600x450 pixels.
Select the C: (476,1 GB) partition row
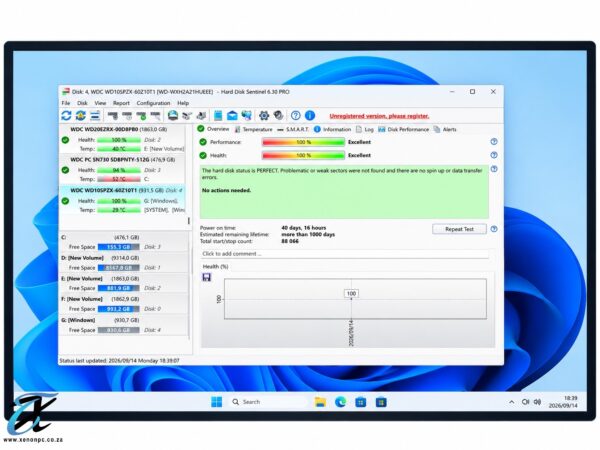click(x=124, y=242)
